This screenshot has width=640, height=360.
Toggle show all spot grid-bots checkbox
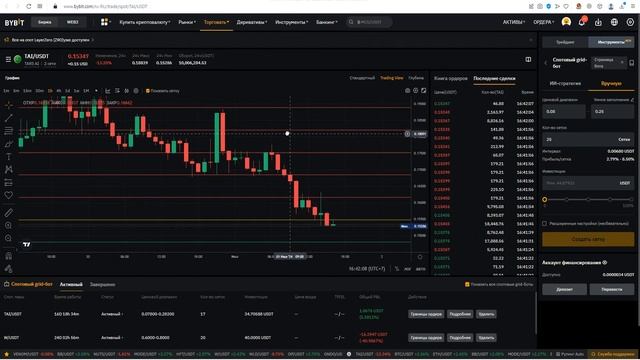(x=467, y=284)
